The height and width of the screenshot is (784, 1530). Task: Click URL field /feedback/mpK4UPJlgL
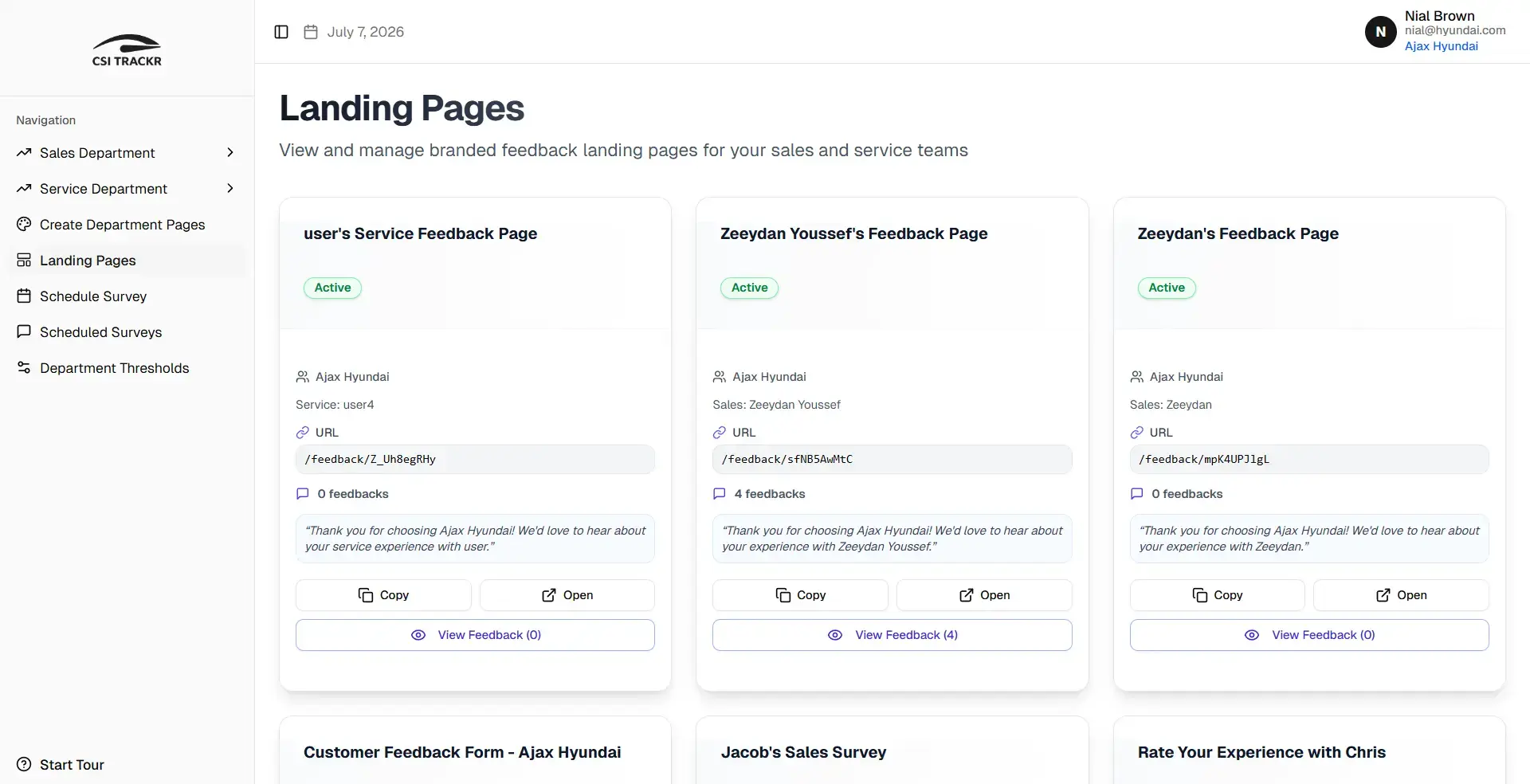1309,459
